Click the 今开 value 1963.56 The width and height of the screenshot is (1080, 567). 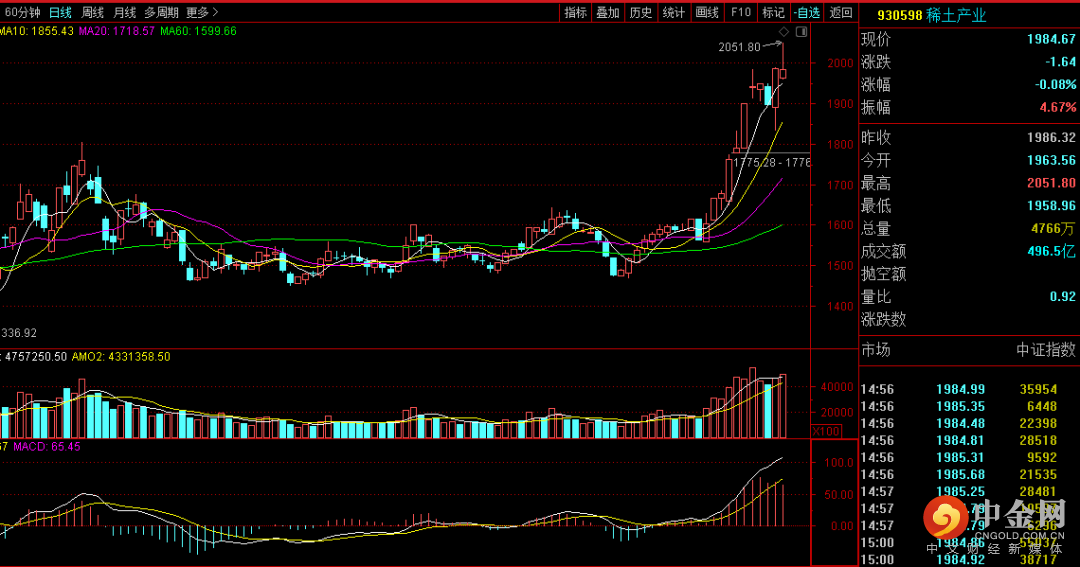(x=1050, y=161)
